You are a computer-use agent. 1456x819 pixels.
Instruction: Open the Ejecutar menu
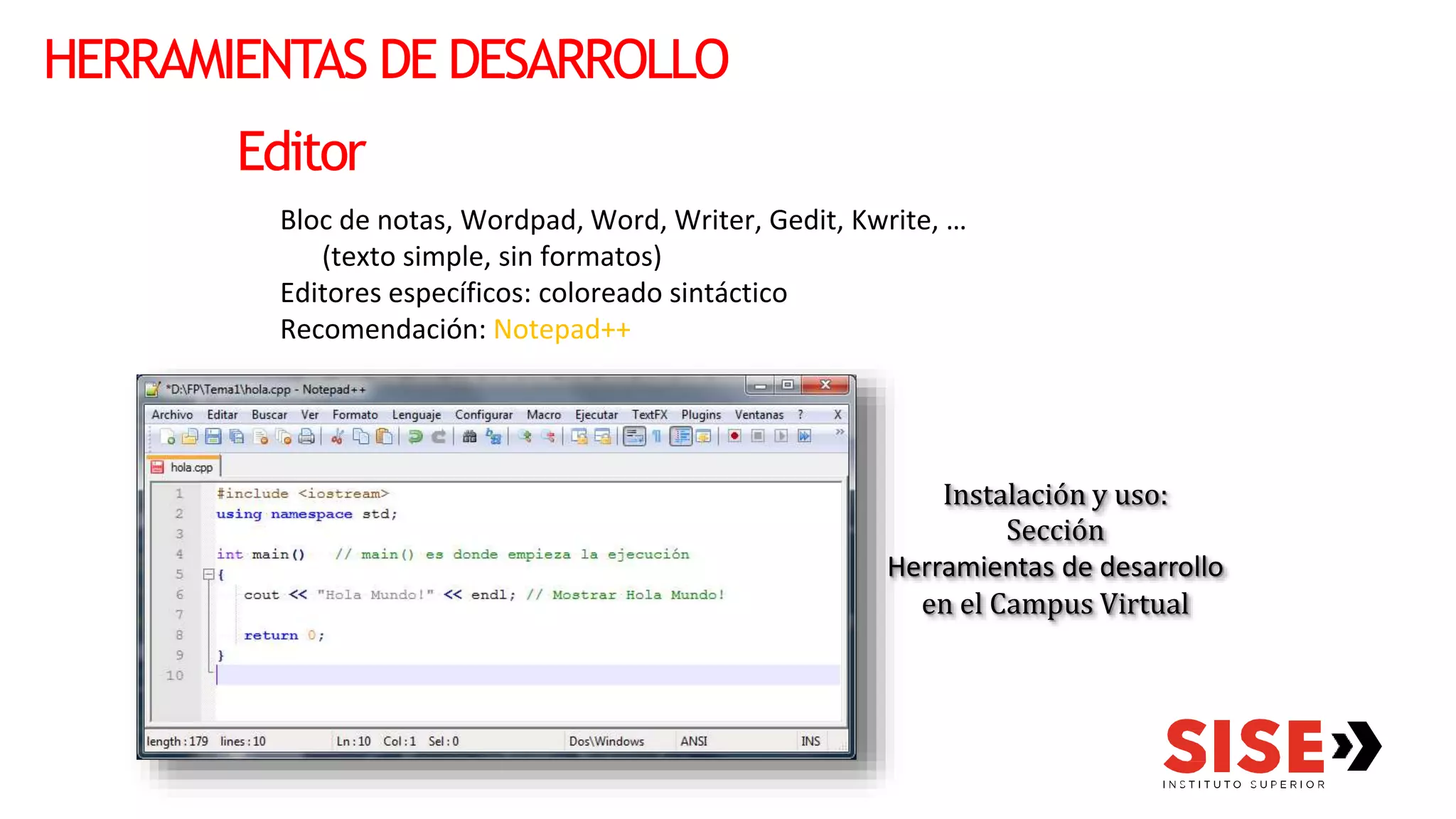click(x=596, y=414)
